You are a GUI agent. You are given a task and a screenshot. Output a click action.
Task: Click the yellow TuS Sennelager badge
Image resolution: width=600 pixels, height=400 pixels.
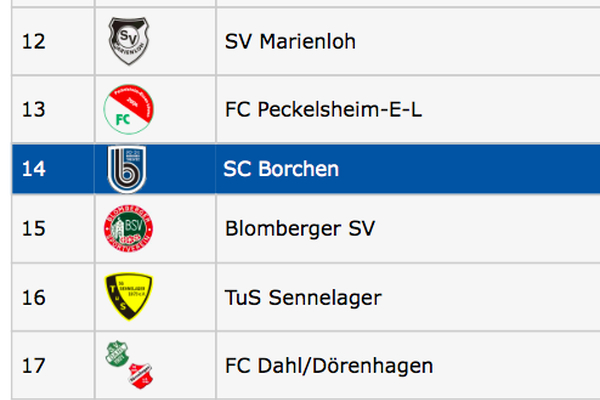[x=128, y=297]
